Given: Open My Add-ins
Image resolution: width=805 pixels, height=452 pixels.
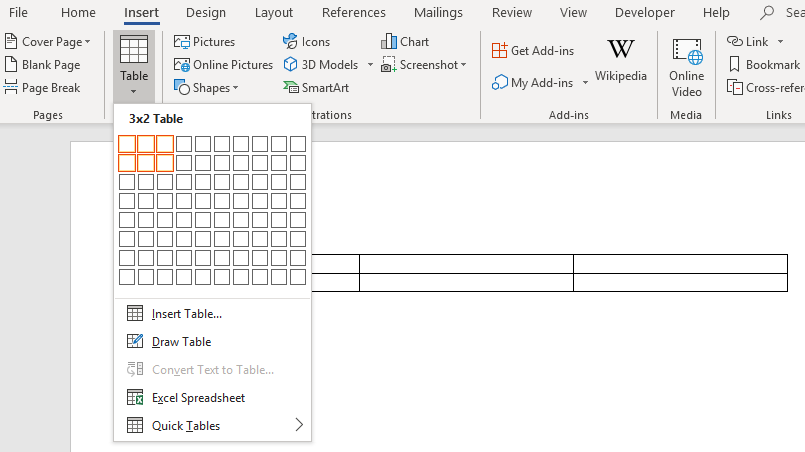Looking at the screenshot, I should [532, 82].
